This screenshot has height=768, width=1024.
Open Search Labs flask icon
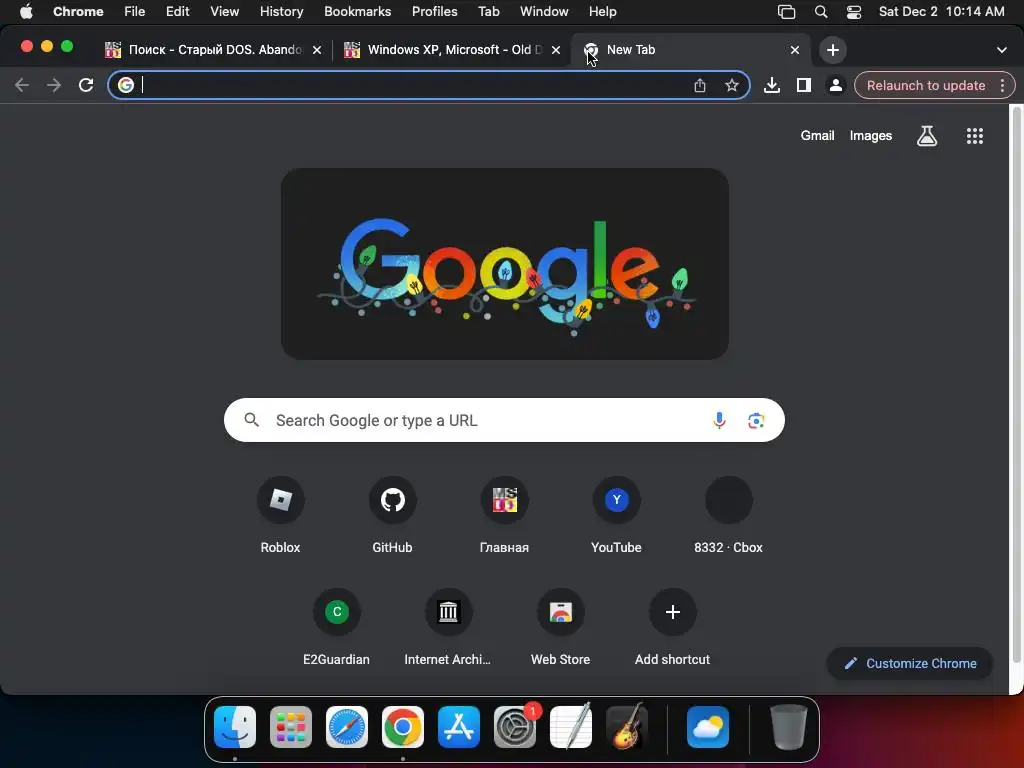point(927,136)
